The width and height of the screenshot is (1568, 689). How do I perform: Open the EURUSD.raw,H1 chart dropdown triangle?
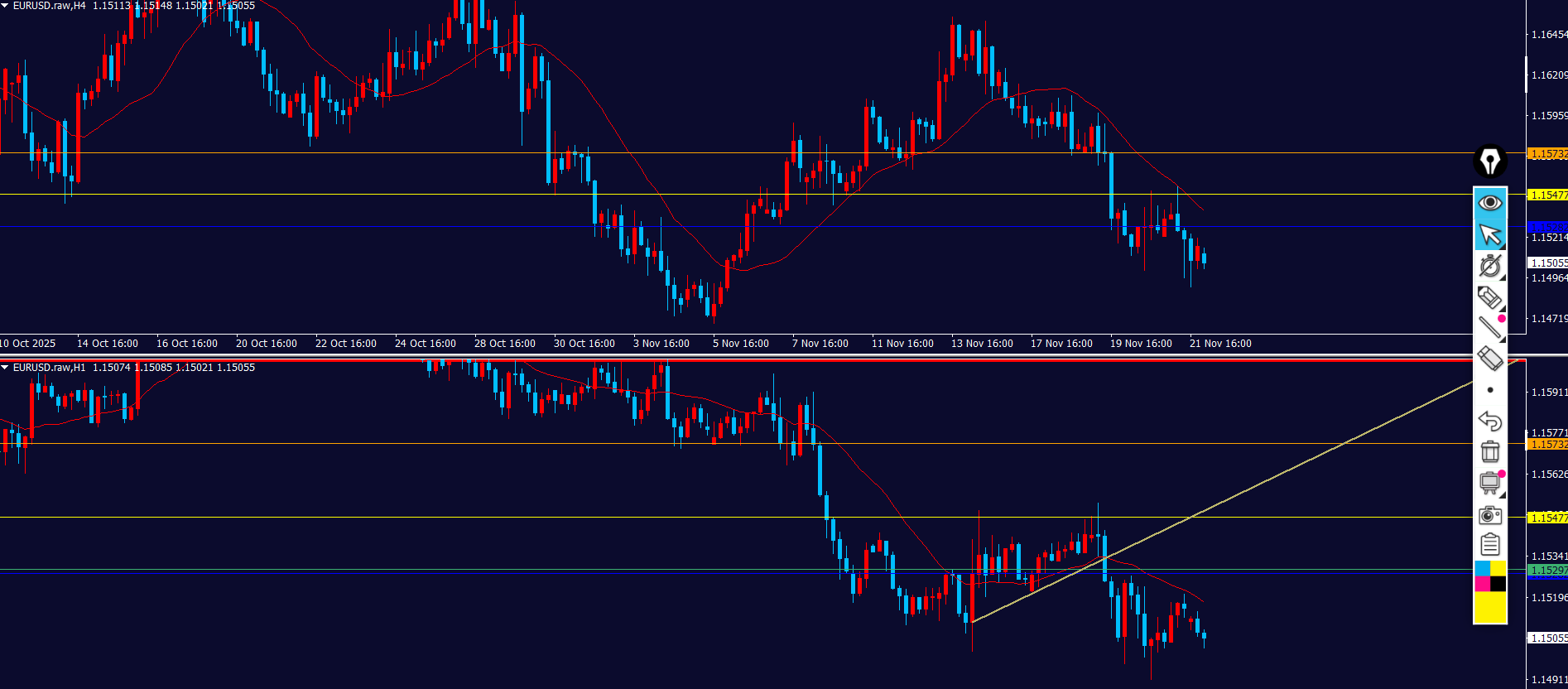click(5, 368)
